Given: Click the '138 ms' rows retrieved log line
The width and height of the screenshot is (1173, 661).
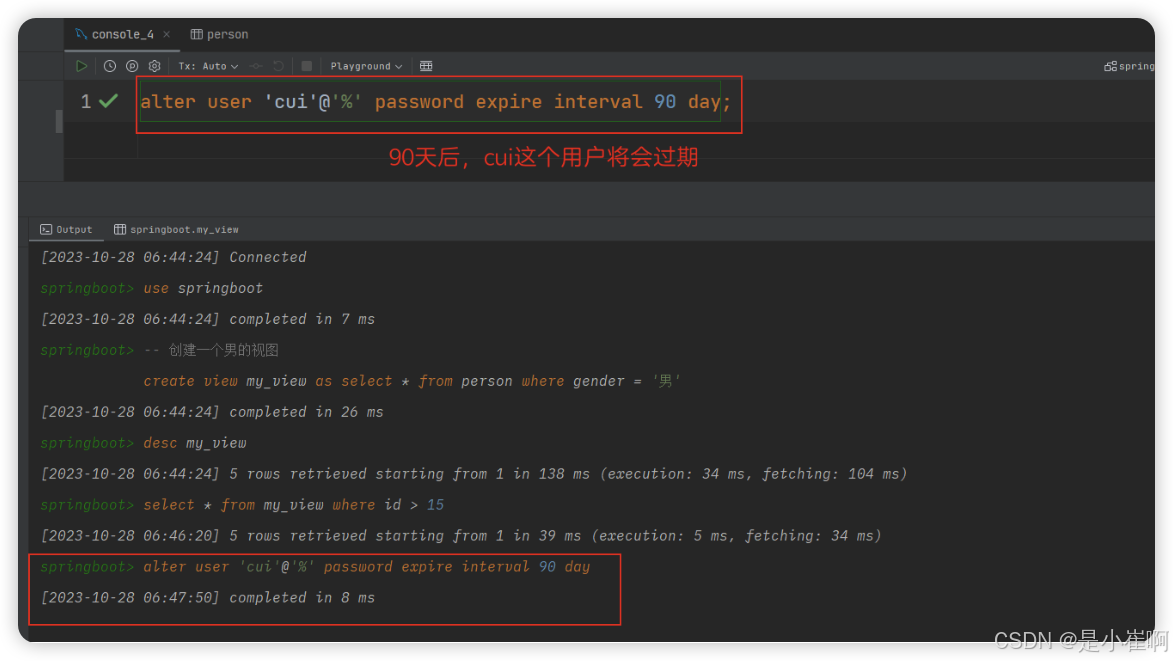Looking at the screenshot, I should [x=474, y=474].
